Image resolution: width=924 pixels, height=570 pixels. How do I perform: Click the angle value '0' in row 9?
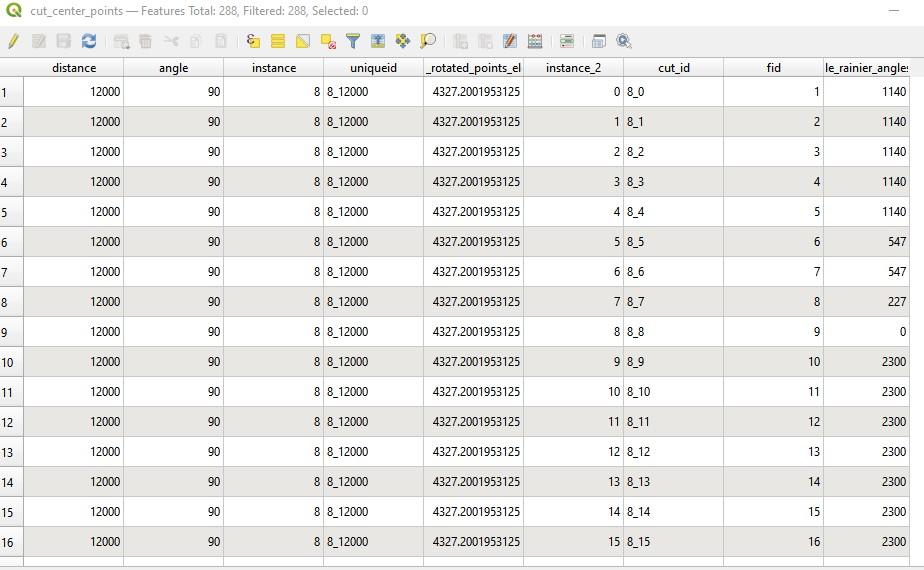(x=903, y=332)
